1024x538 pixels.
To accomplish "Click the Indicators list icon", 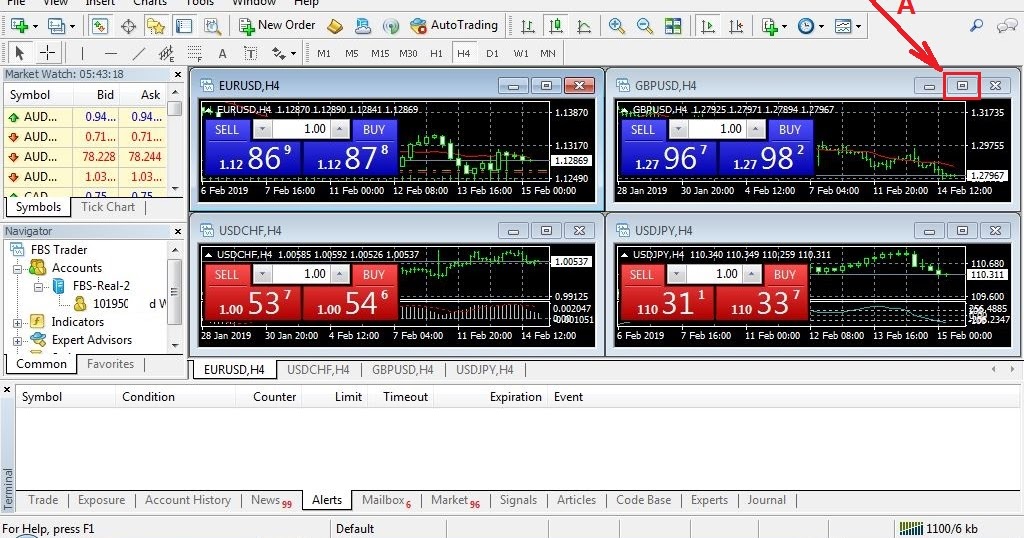I will (769, 26).
